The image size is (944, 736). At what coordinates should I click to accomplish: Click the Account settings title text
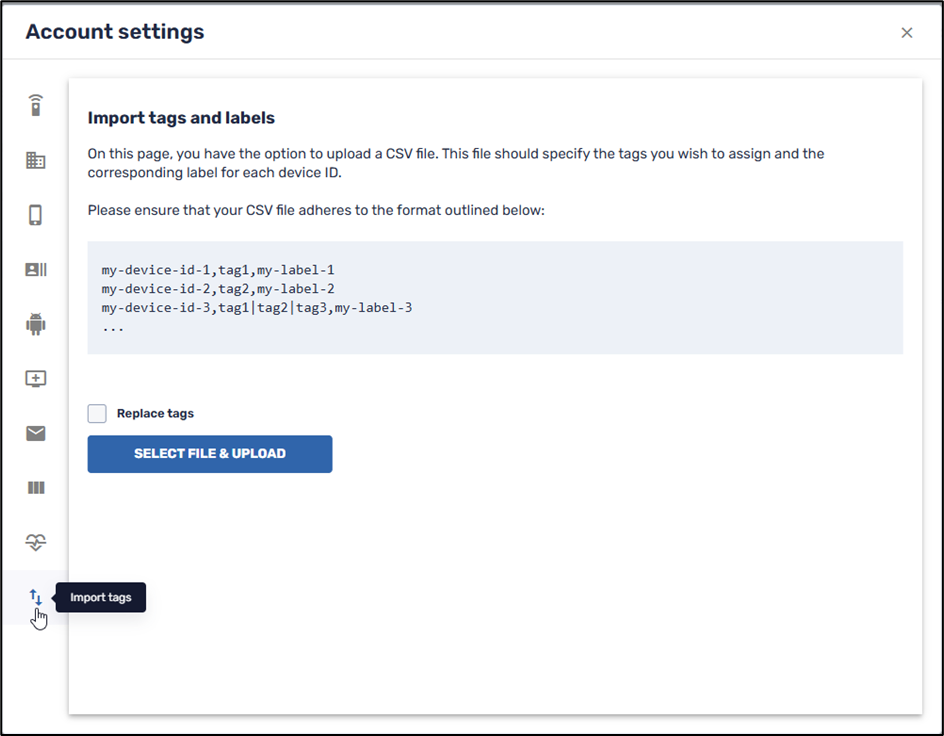114,31
